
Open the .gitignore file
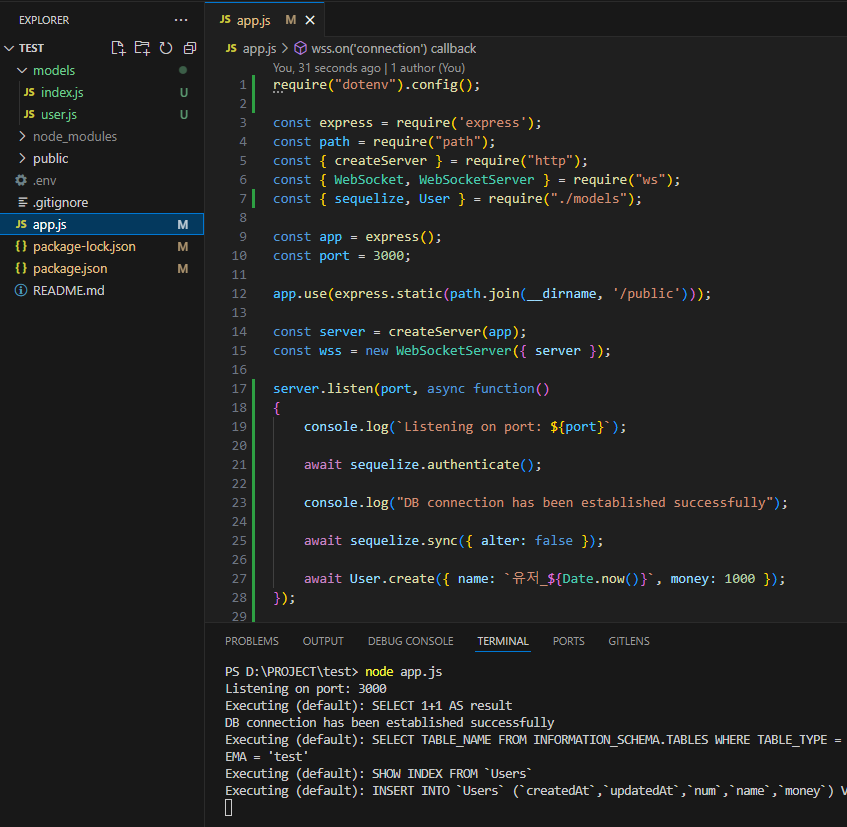pos(60,203)
